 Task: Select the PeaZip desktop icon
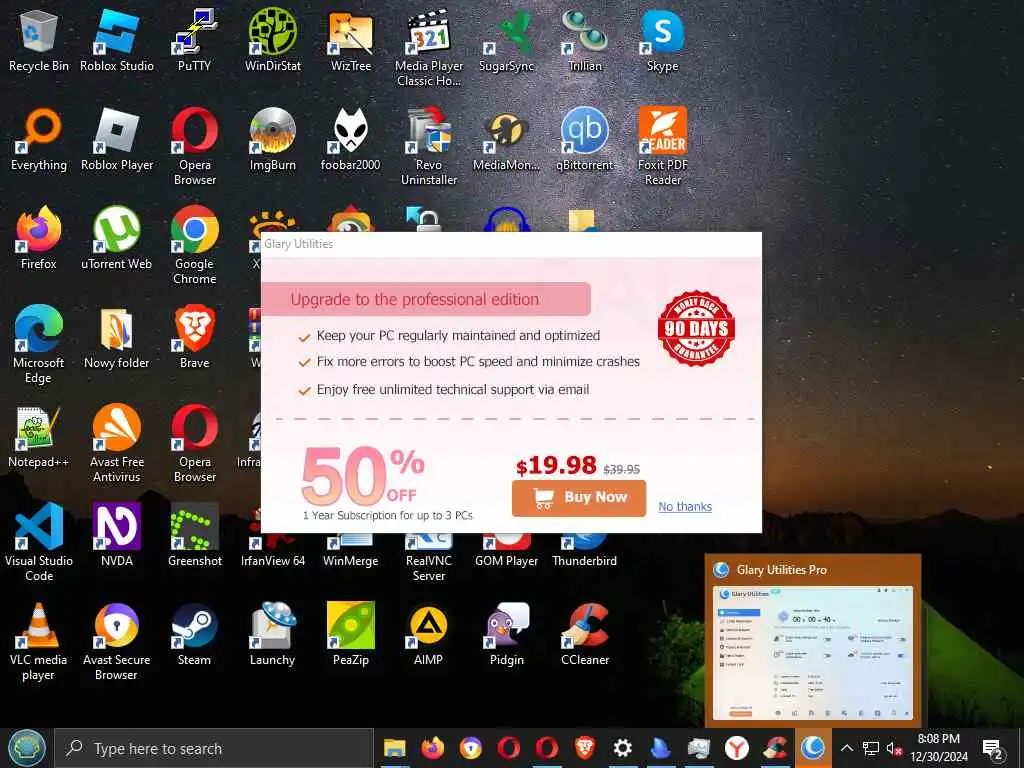[x=351, y=634]
